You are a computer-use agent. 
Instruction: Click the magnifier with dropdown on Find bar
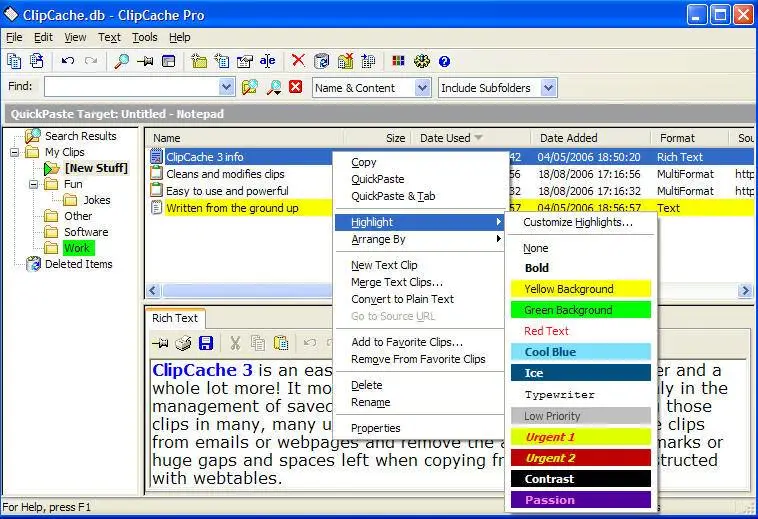[x=274, y=87]
